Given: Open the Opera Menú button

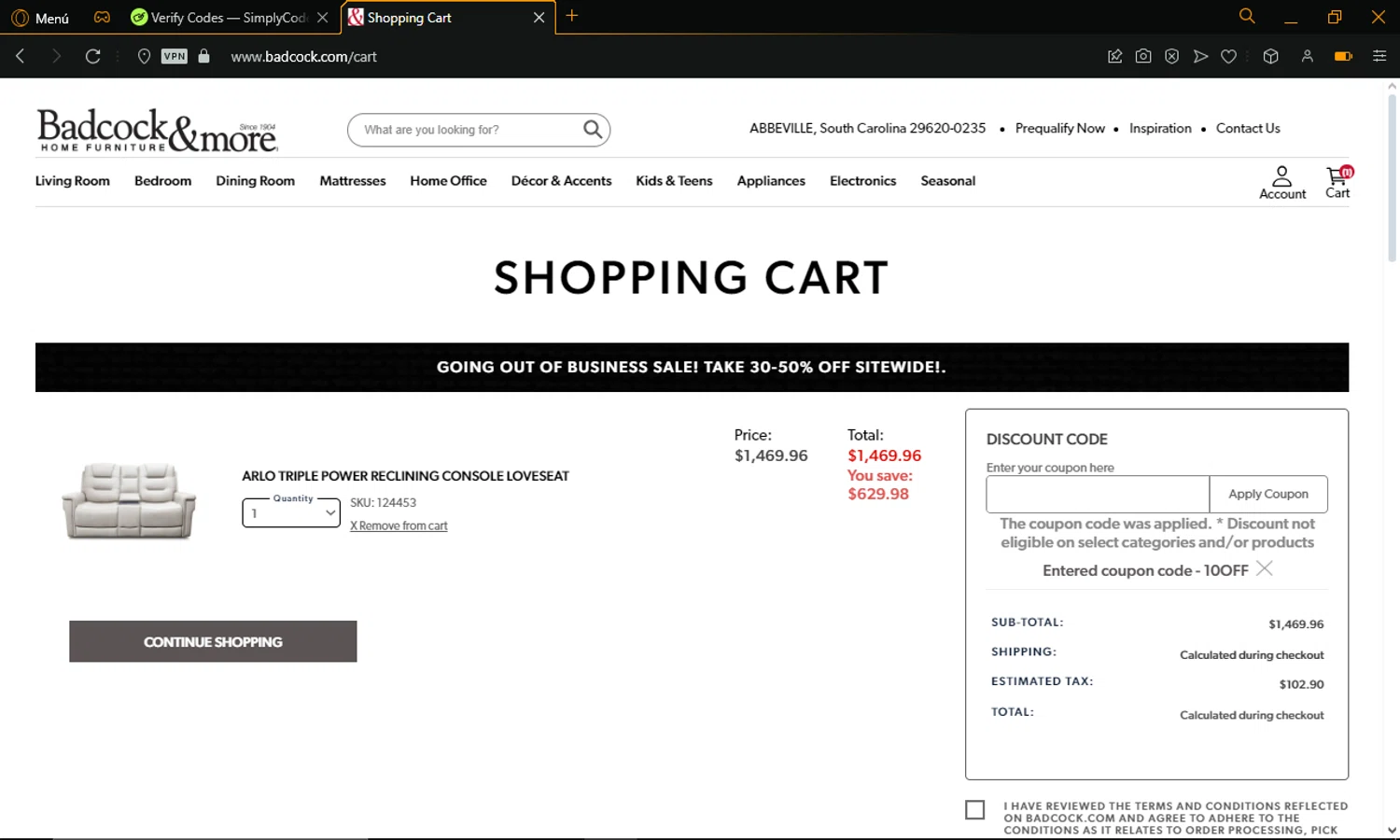Looking at the screenshot, I should [x=40, y=18].
